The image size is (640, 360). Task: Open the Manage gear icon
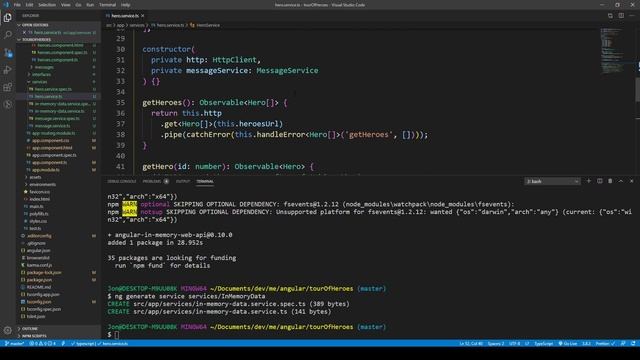8,330
